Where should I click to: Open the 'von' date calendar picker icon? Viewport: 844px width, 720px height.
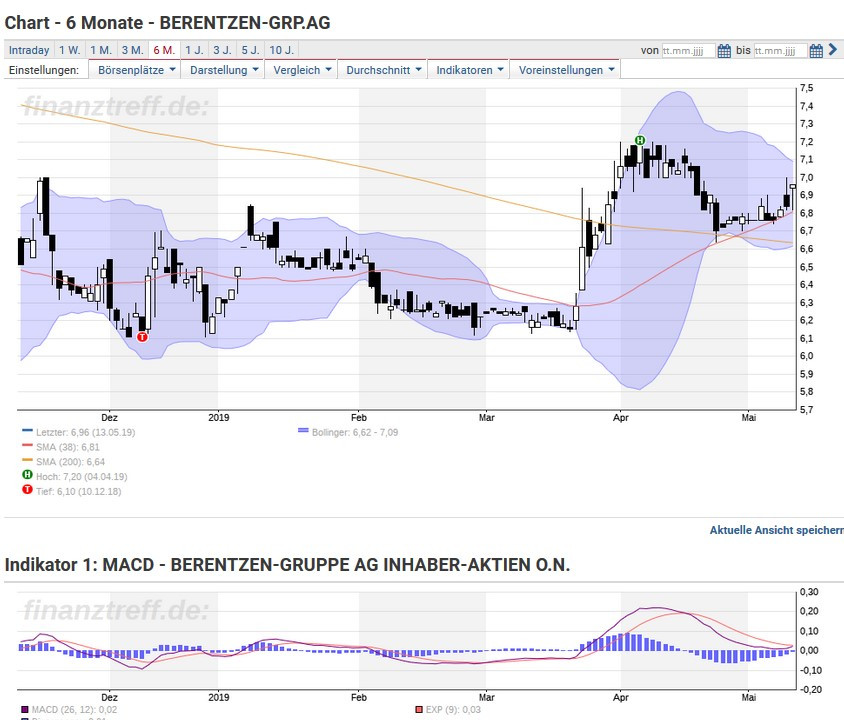click(724, 51)
